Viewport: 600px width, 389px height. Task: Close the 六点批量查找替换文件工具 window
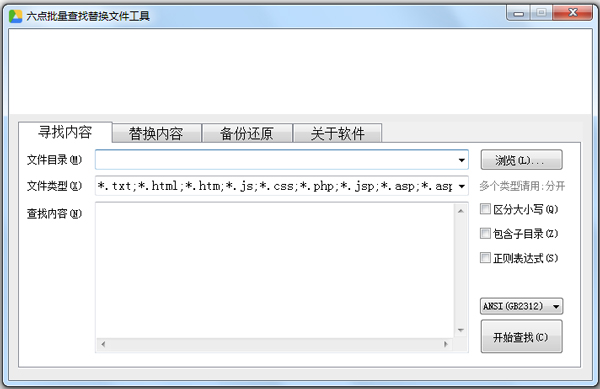coord(573,13)
